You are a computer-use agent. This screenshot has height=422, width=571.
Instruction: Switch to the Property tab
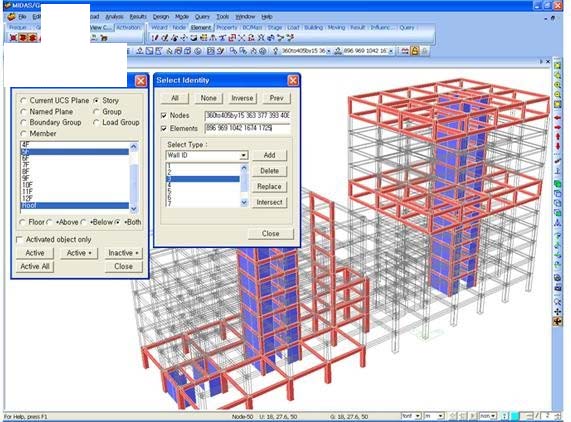pos(227,28)
